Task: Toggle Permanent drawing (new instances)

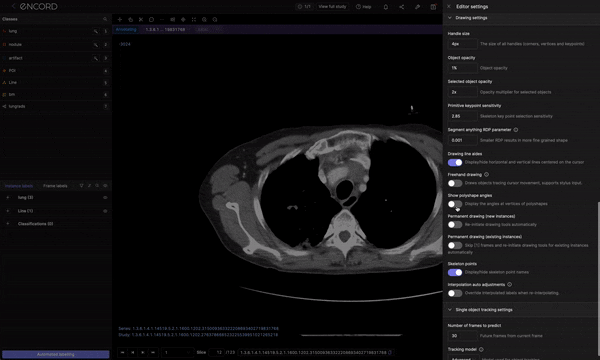Action: tap(455, 225)
